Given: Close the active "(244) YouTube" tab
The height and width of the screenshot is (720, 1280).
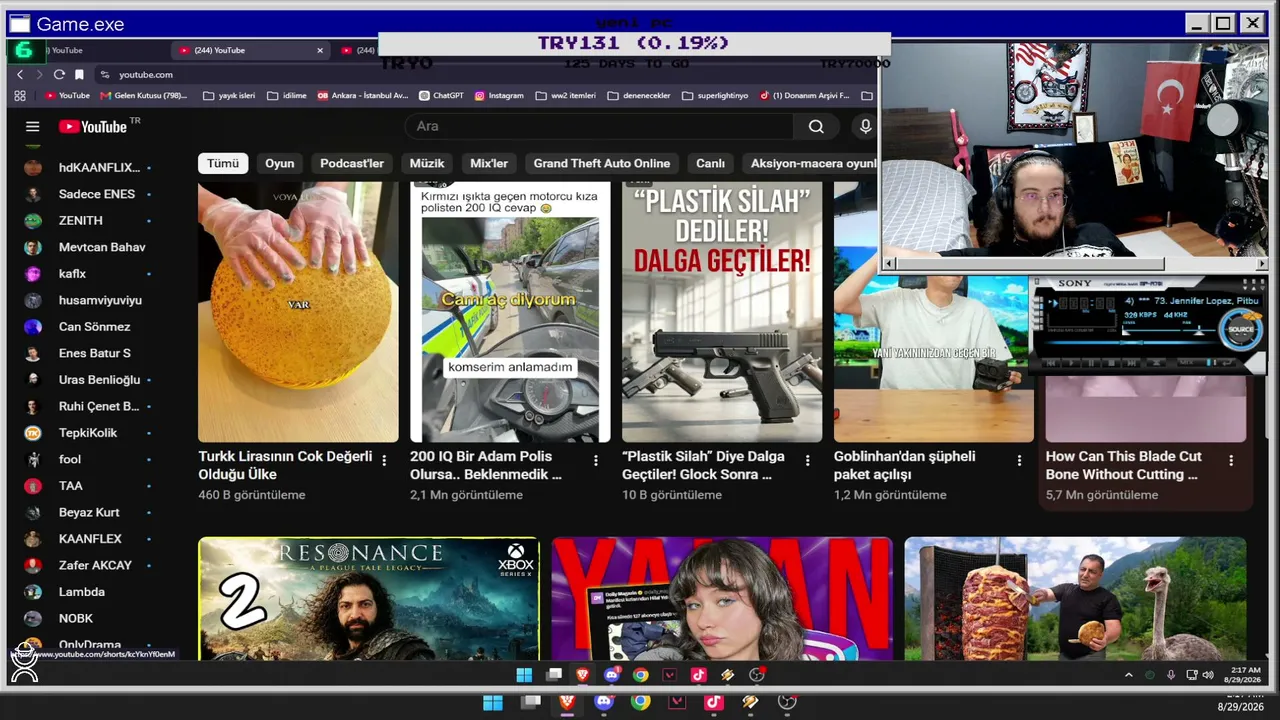Looking at the screenshot, I should click(x=320, y=50).
